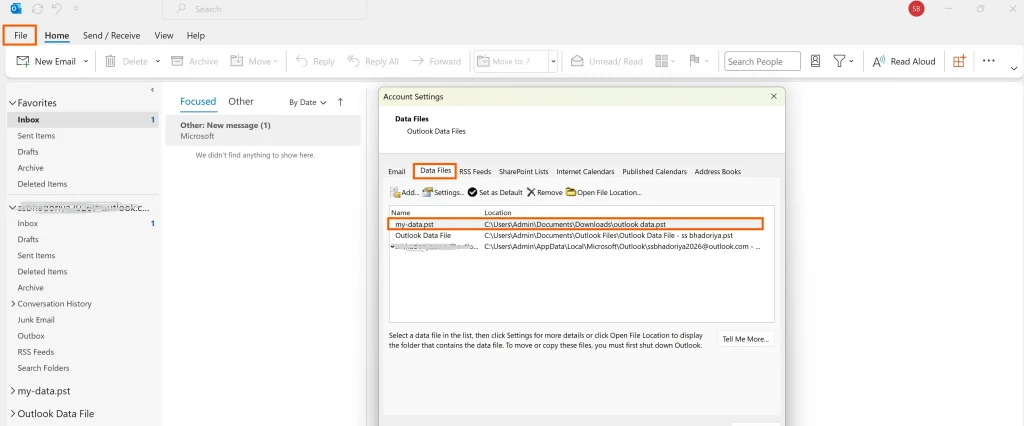Open Deleted Items under Favorites
1024x426 pixels.
tap(42, 184)
